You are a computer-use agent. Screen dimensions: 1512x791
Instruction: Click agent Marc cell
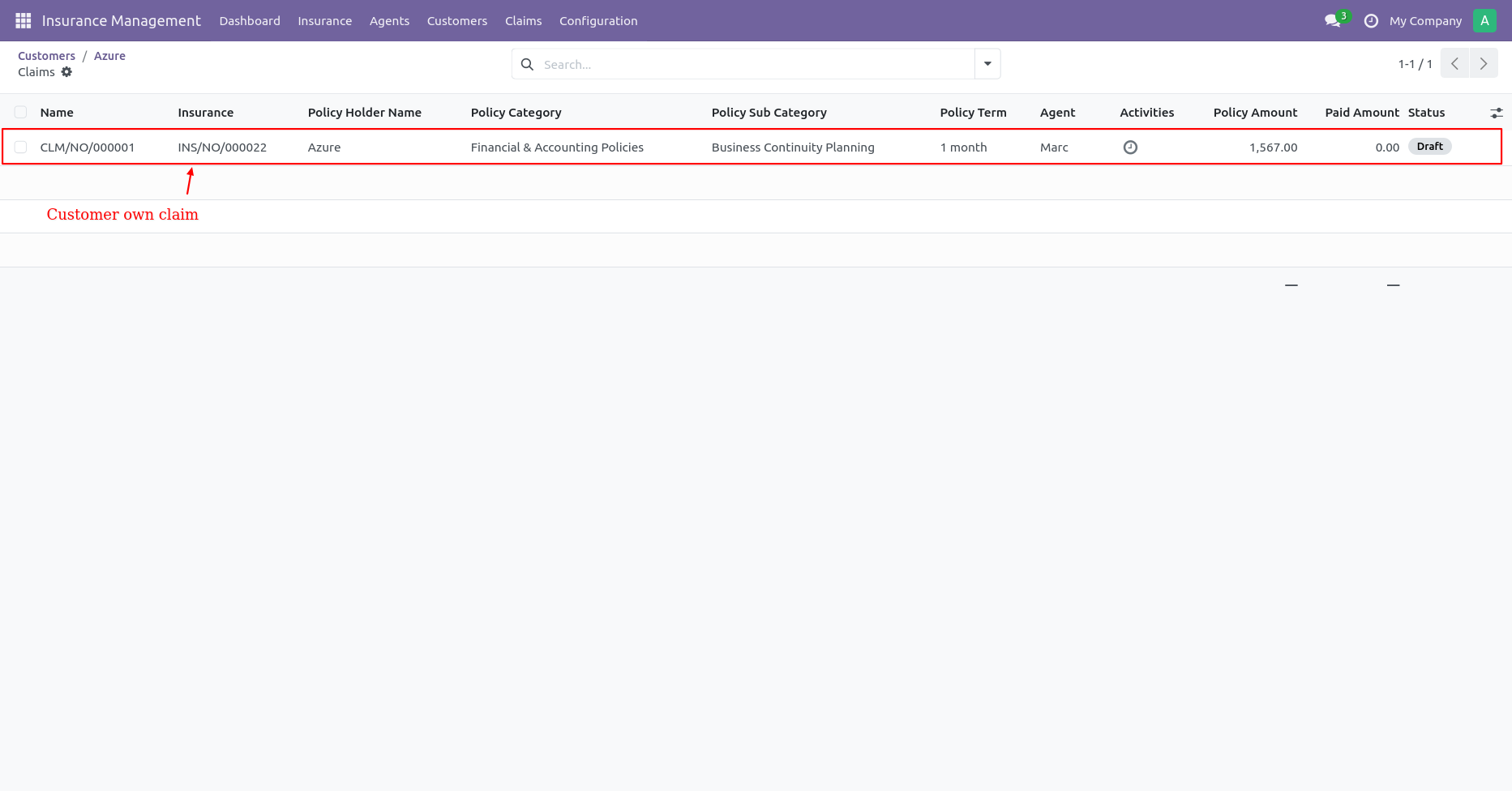(x=1054, y=148)
